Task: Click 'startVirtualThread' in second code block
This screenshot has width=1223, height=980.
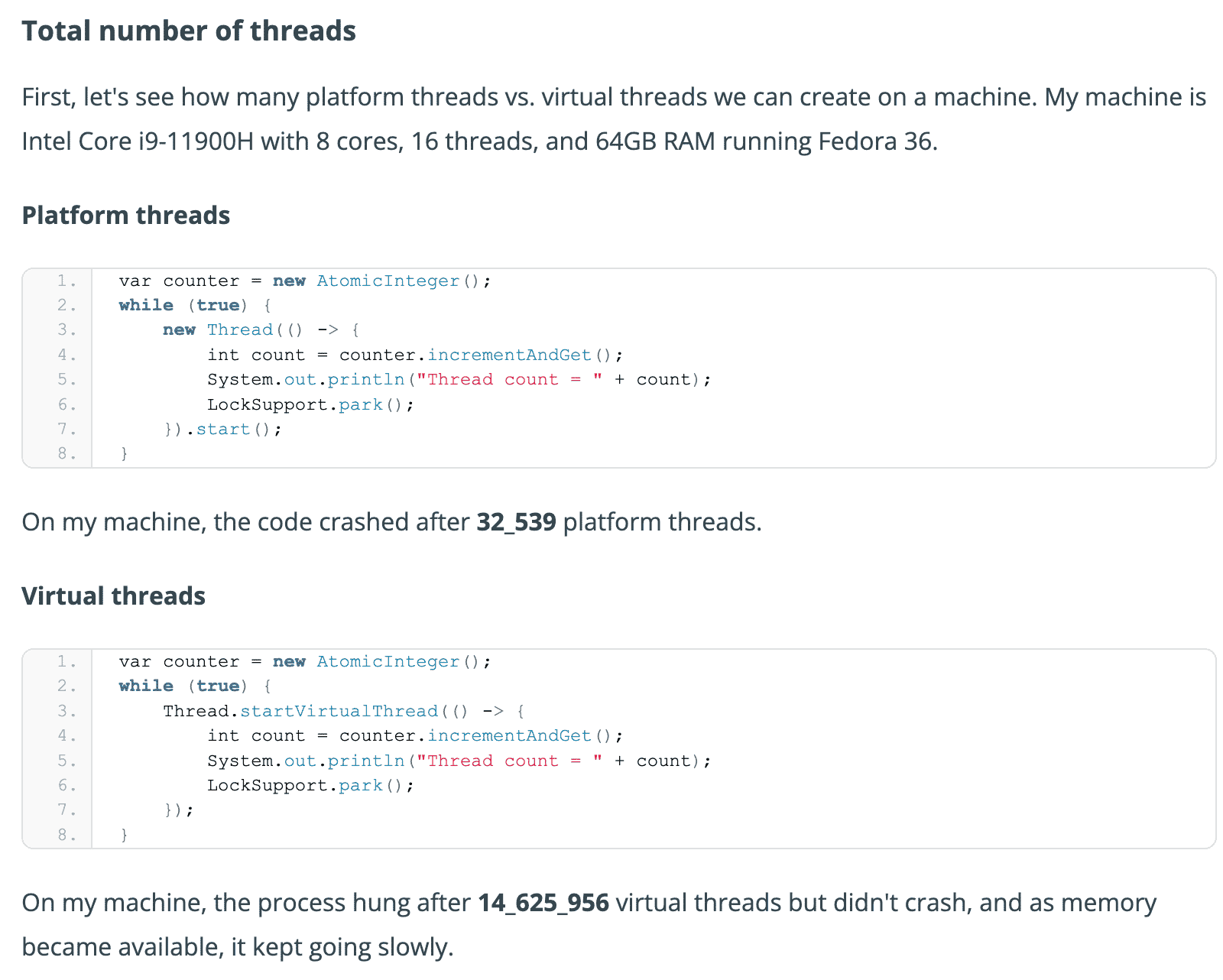Action: click(x=339, y=711)
